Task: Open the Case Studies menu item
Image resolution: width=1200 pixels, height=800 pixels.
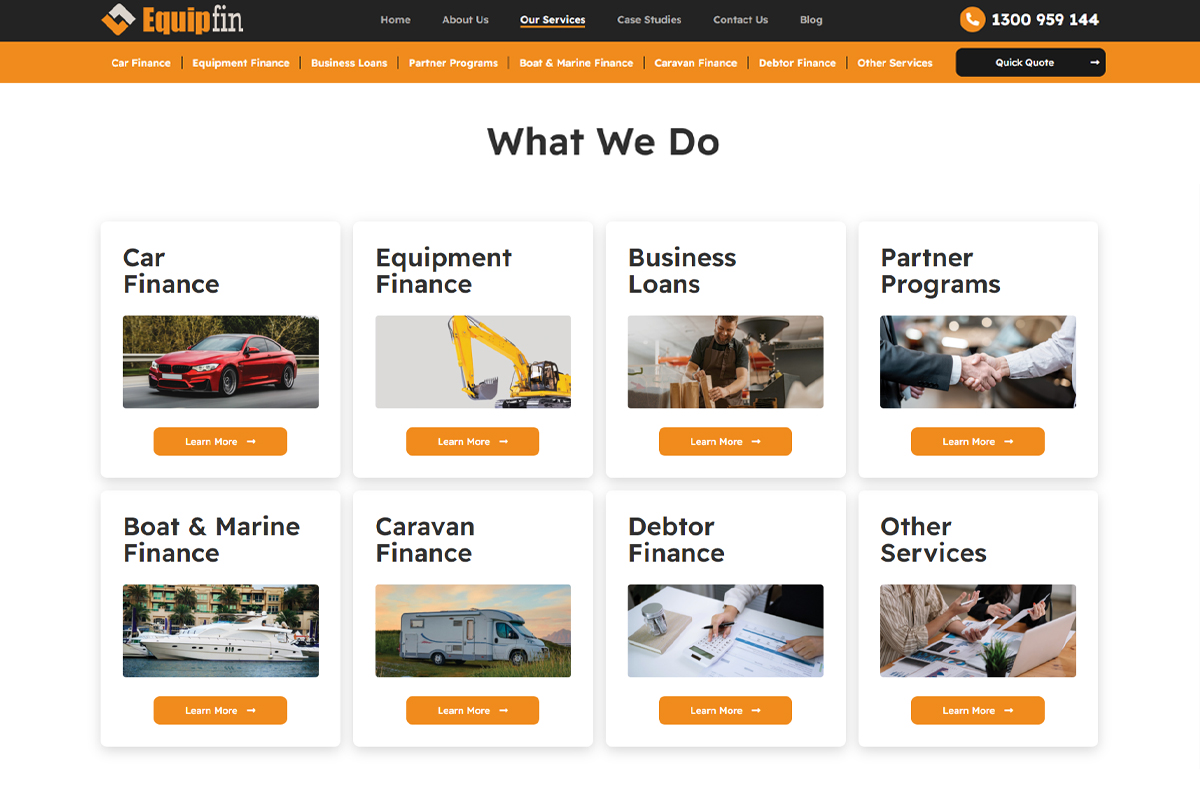Action: click(649, 20)
